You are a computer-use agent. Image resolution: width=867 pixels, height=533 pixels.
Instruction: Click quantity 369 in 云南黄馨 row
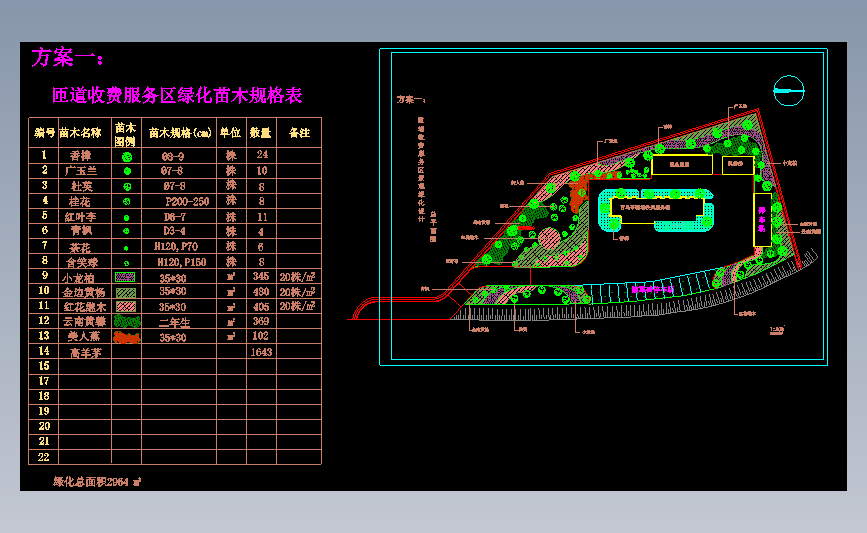(x=260, y=321)
